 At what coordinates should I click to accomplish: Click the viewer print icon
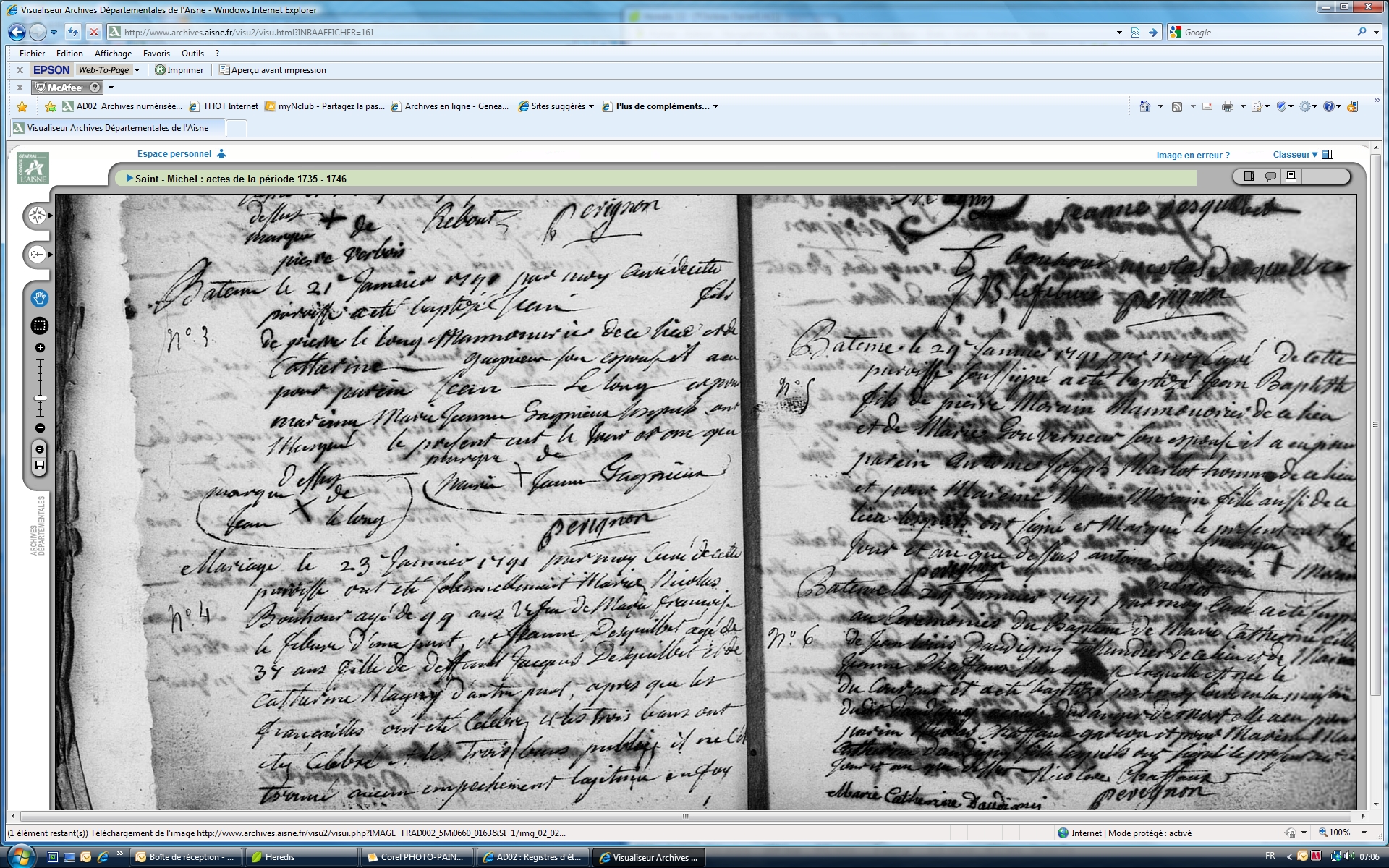point(1291,176)
